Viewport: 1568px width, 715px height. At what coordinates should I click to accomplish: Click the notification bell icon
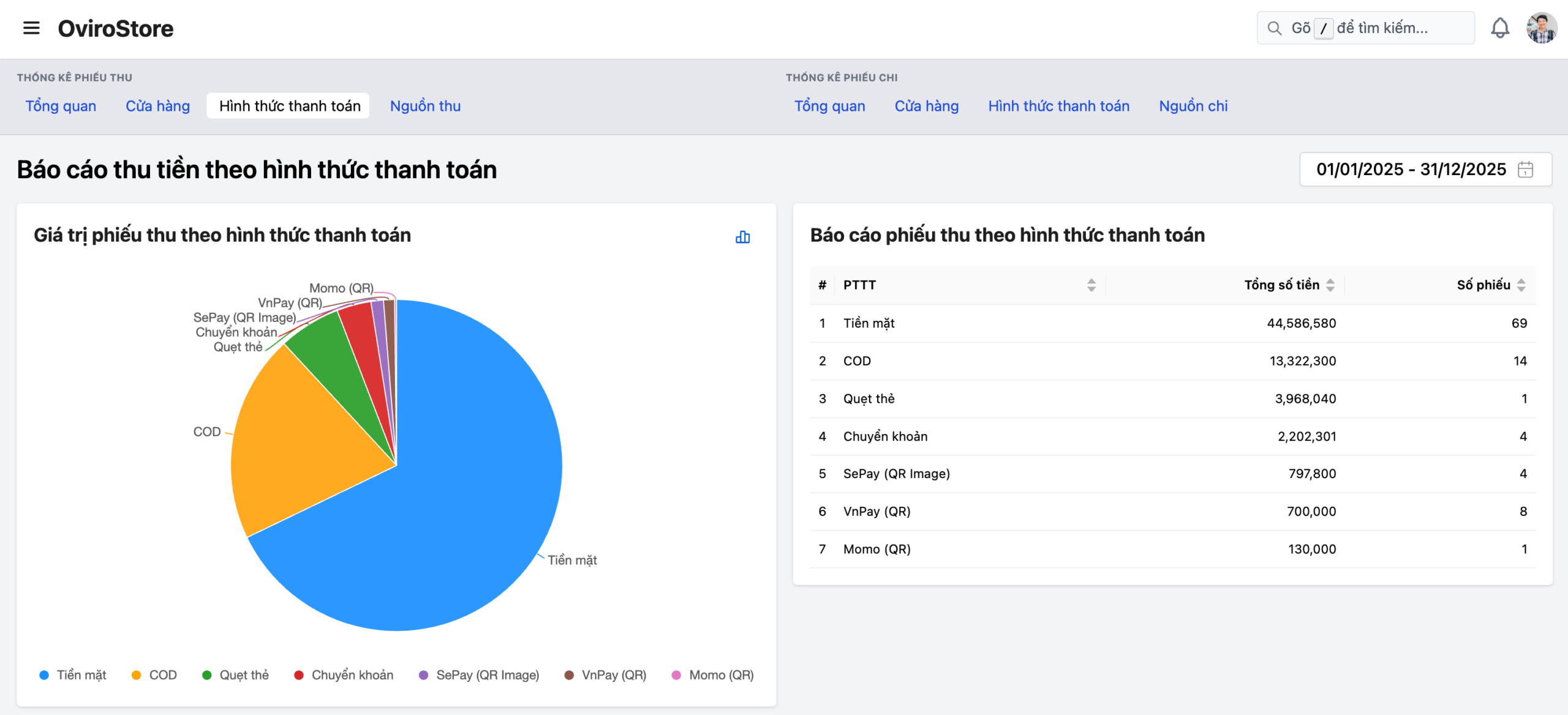pyautogui.click(x=1499, y=28)
